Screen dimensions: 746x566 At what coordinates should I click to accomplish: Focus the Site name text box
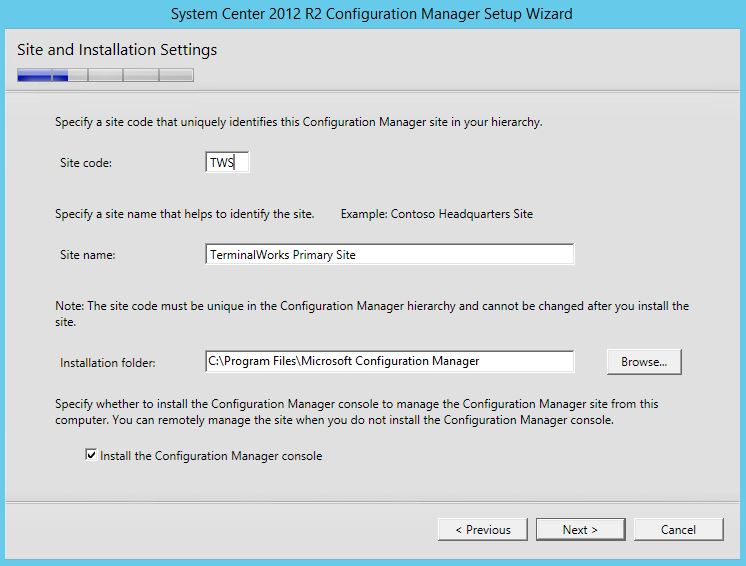coord(390,254)
